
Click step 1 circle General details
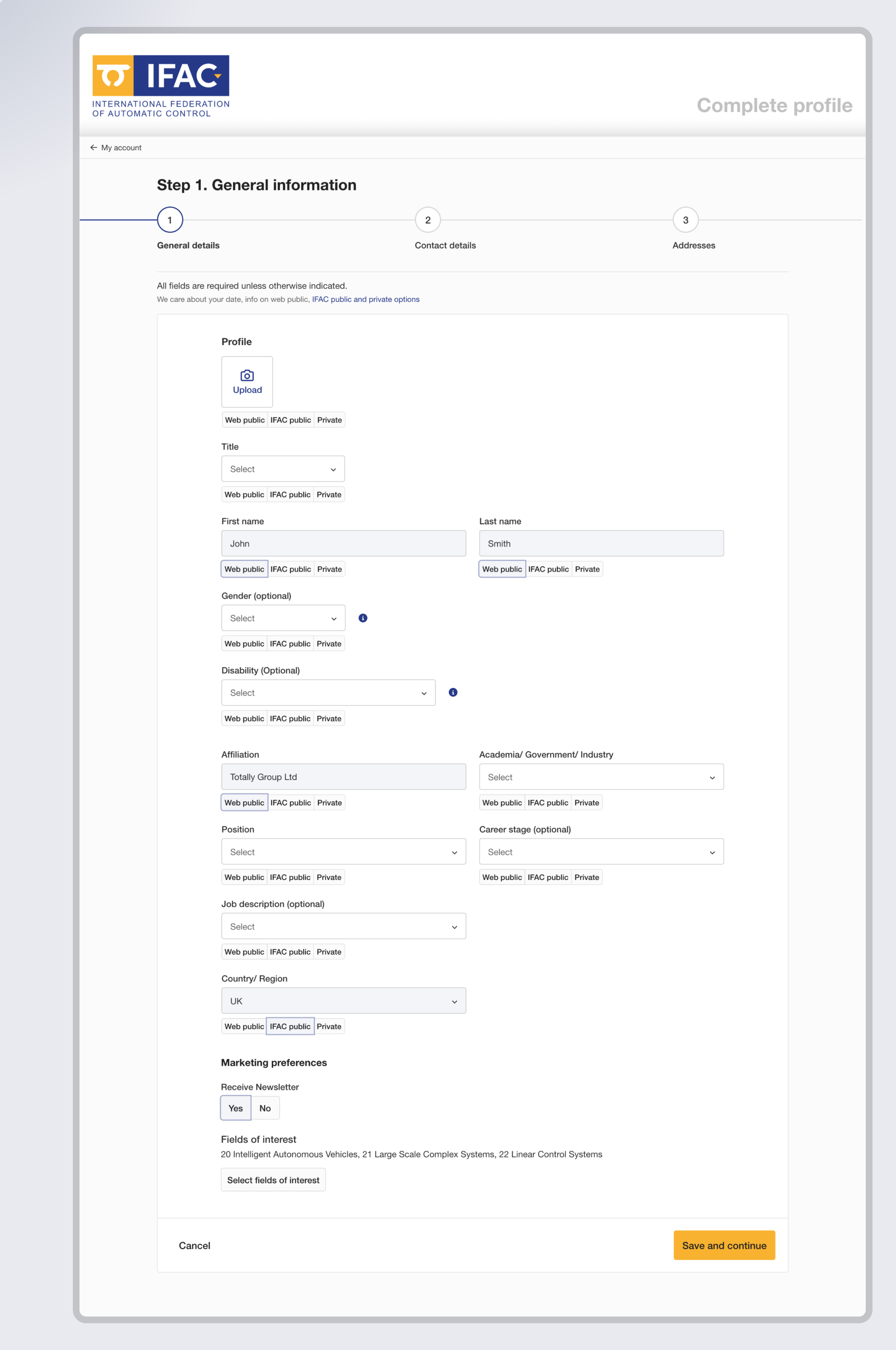[170, 220]
